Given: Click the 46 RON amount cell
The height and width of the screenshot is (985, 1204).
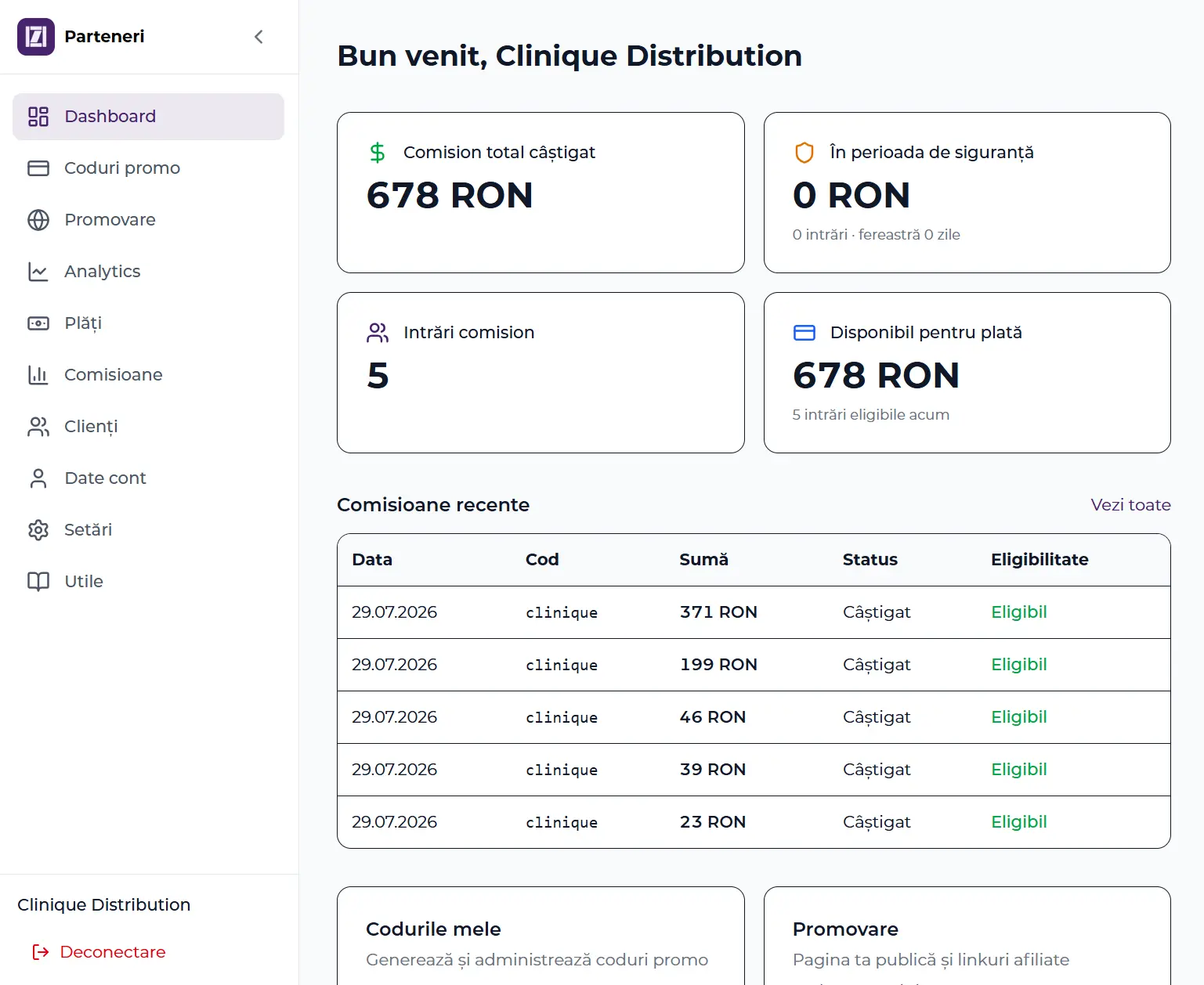Looking at the screenshot, I should pyautogui.click(x=713, y=717).
